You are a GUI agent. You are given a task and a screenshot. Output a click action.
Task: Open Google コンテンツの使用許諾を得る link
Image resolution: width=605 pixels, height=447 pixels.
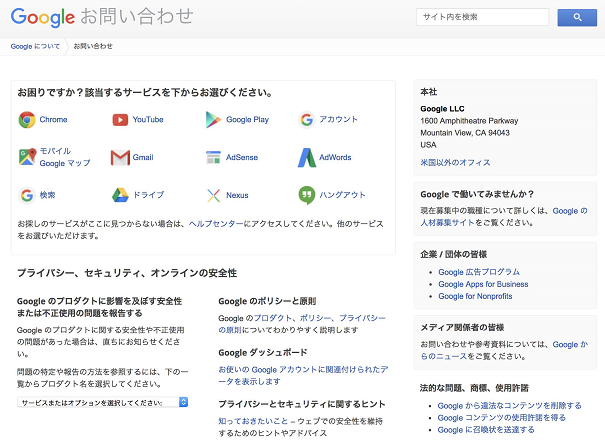(502, 418)
